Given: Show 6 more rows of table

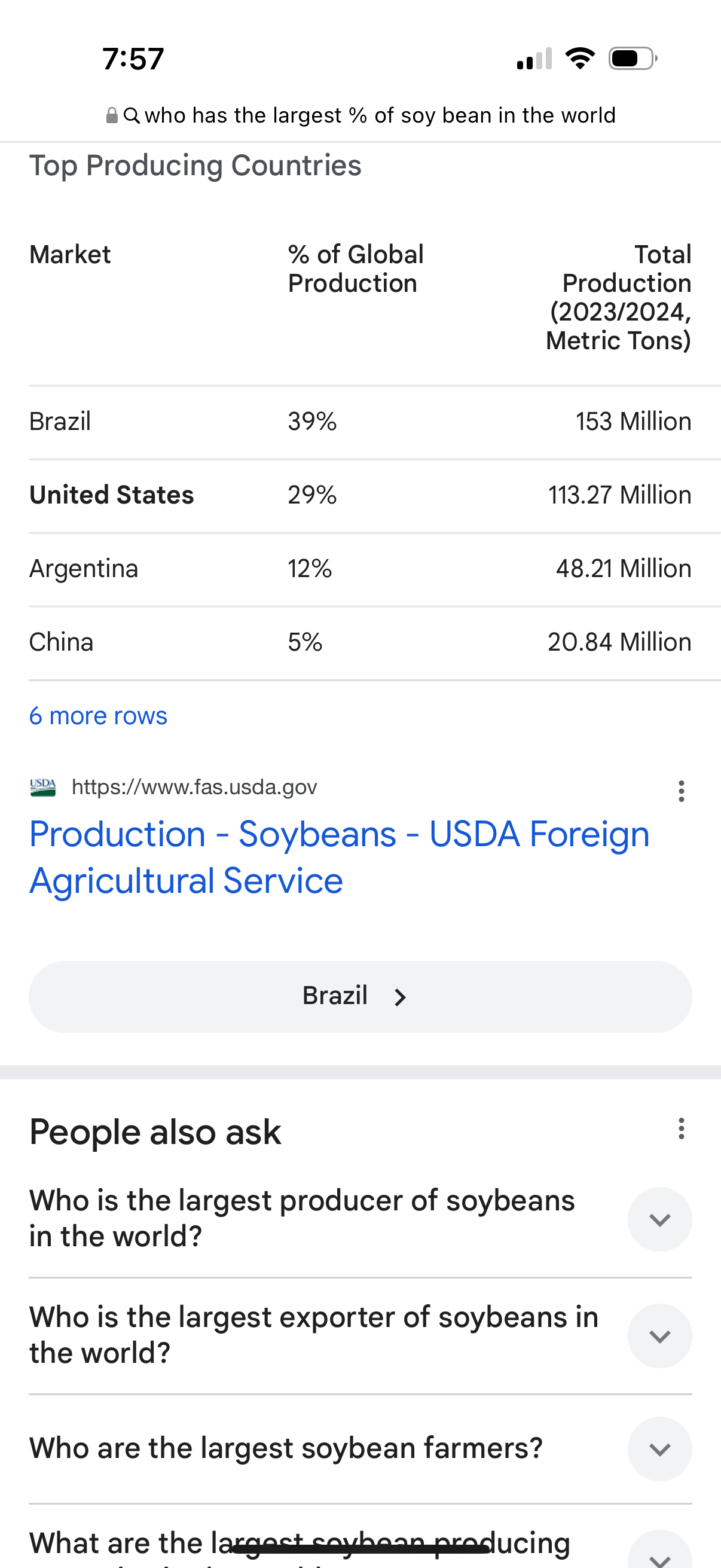Looking at the screenshot, I should point(98,716).
